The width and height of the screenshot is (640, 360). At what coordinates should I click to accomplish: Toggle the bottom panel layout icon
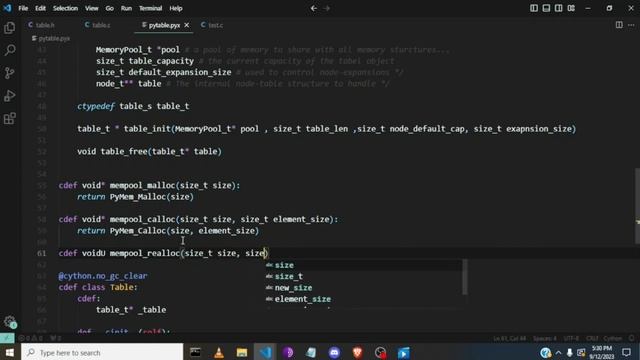pos(546,8)
